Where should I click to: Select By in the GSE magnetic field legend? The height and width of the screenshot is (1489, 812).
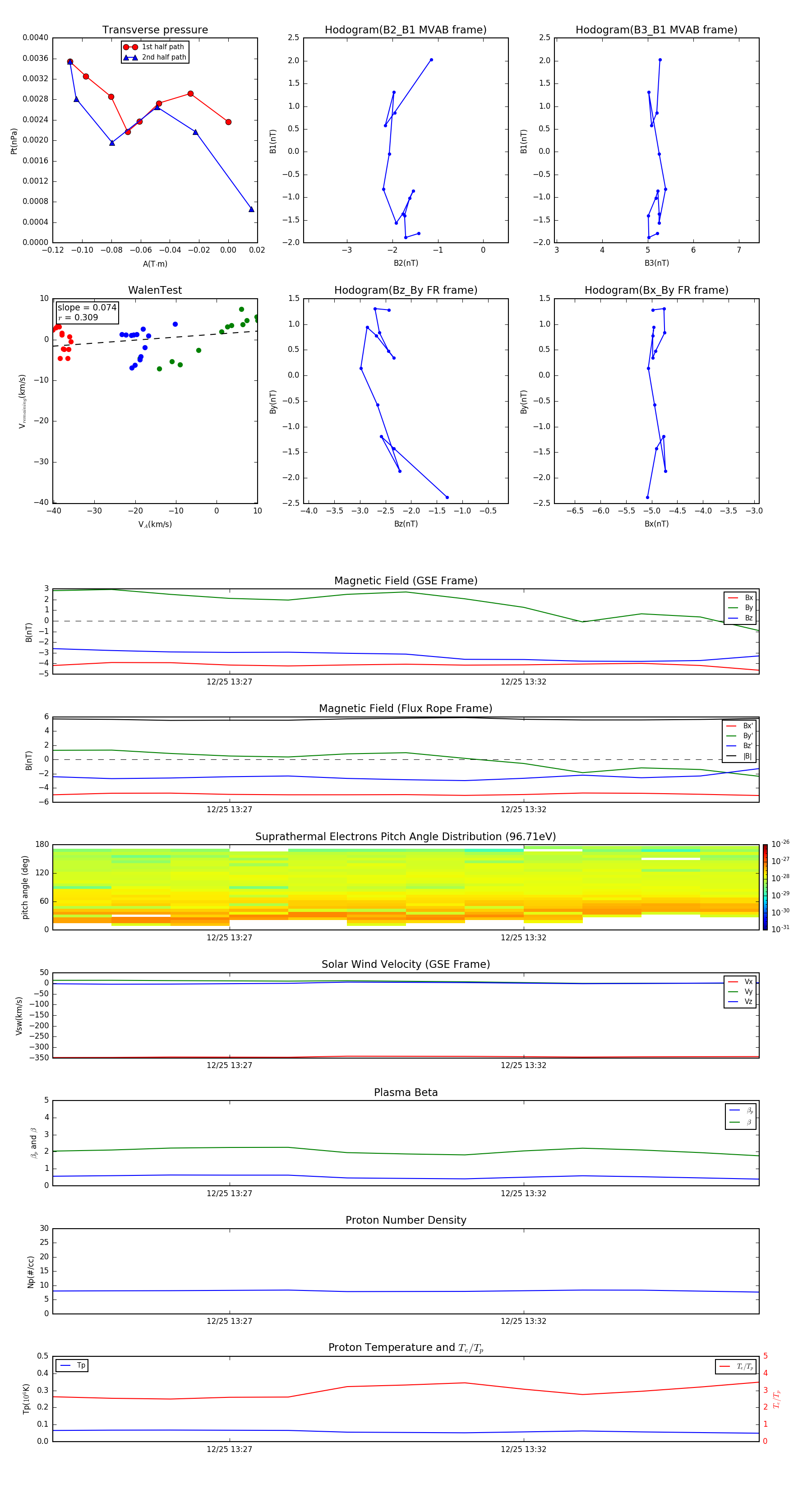pos(740,607)
